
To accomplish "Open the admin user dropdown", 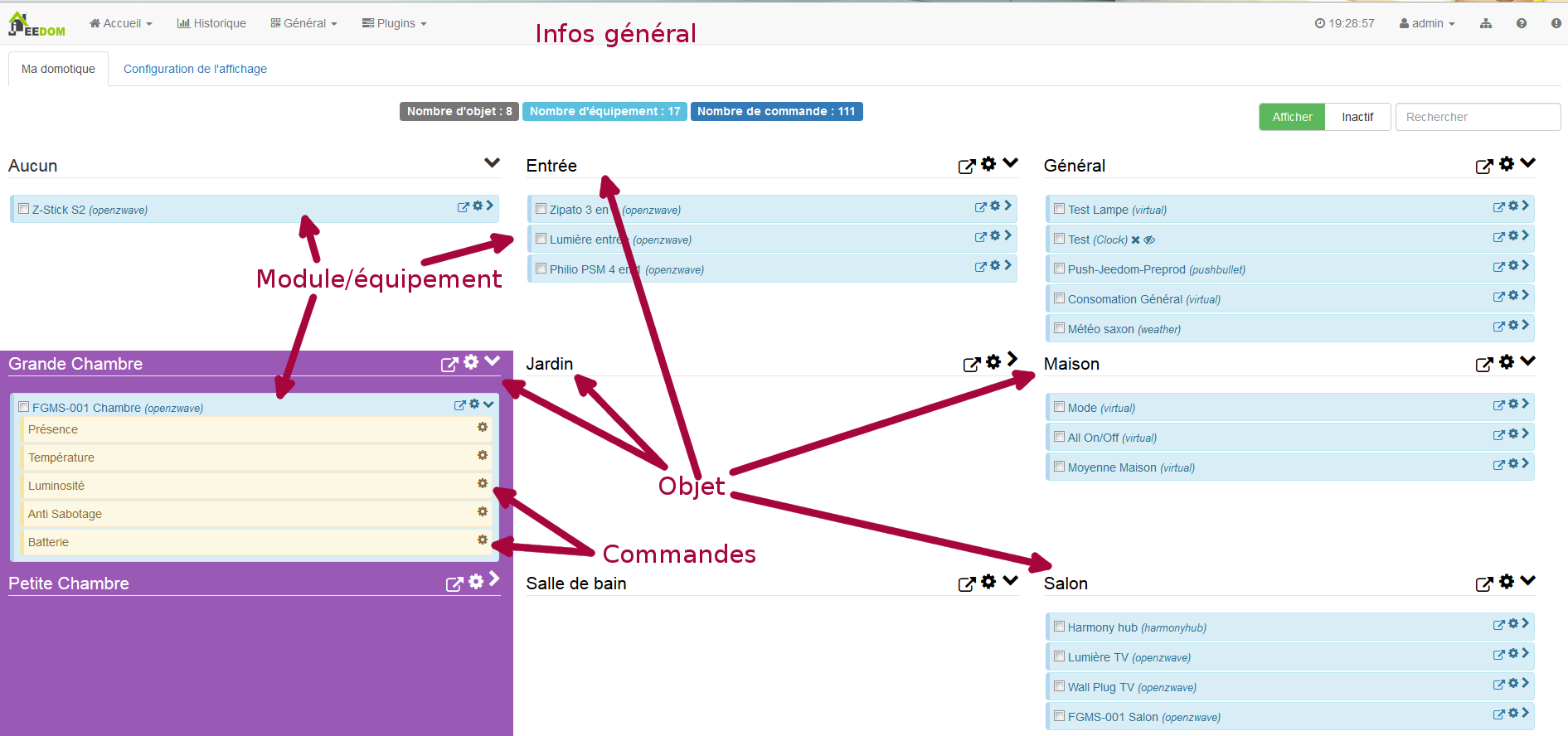I will click(1427, 23).
